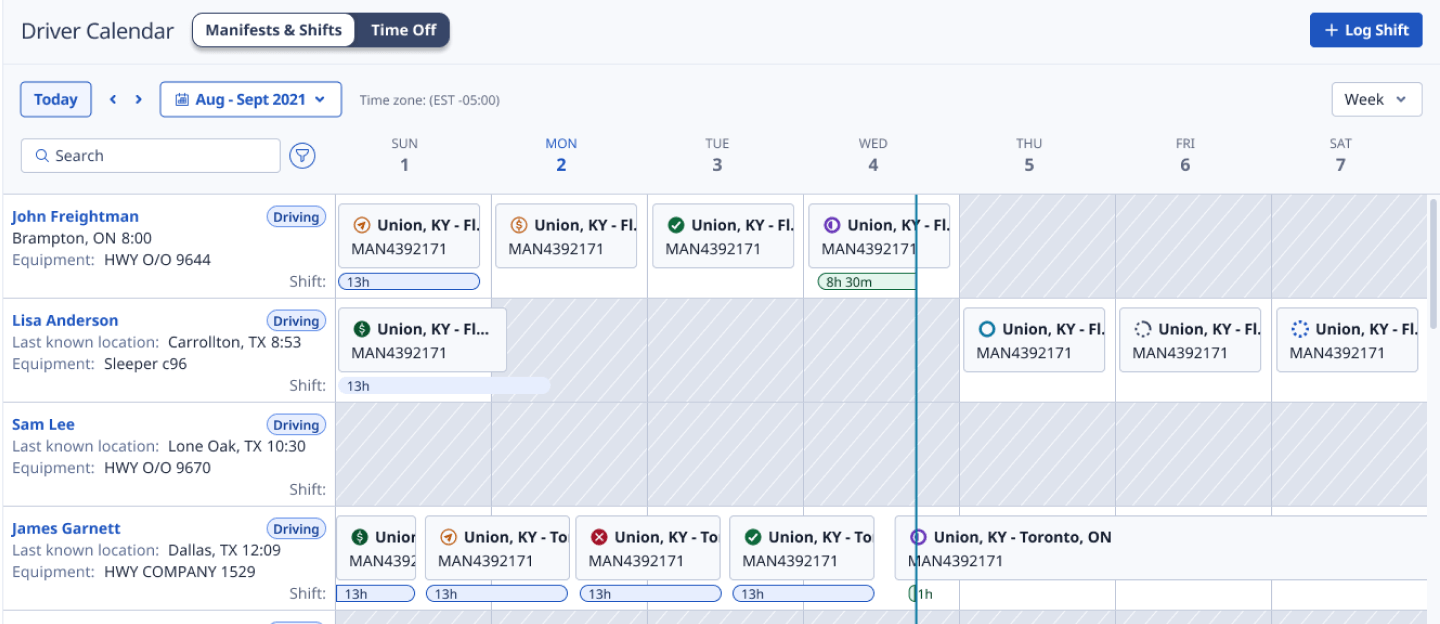Toggle the Driving status badge for Sam Lee
This screenshot has height=624, width=1440.
[x=296, y=424]
